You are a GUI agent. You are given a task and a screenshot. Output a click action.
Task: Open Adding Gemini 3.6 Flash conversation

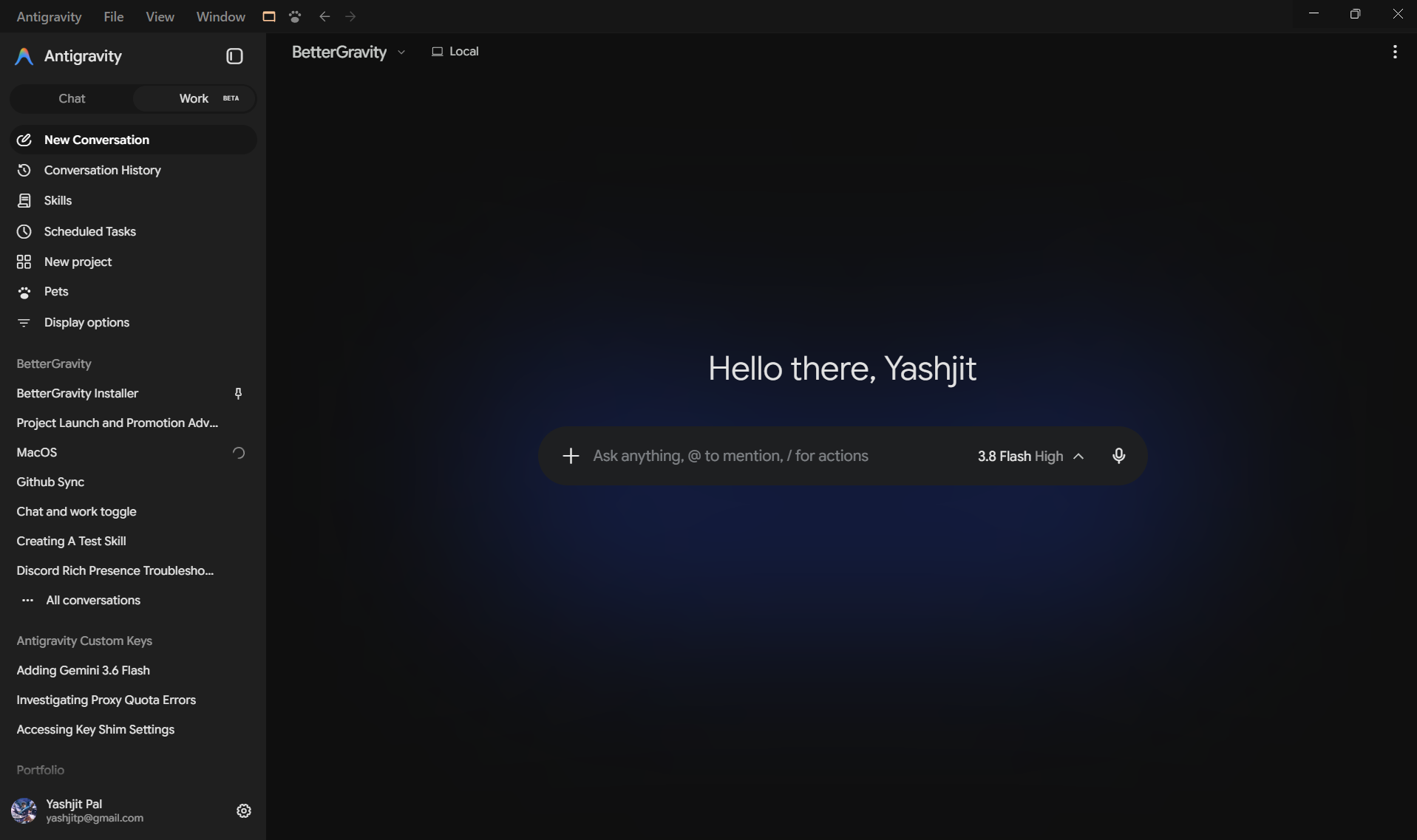[133, 670]
